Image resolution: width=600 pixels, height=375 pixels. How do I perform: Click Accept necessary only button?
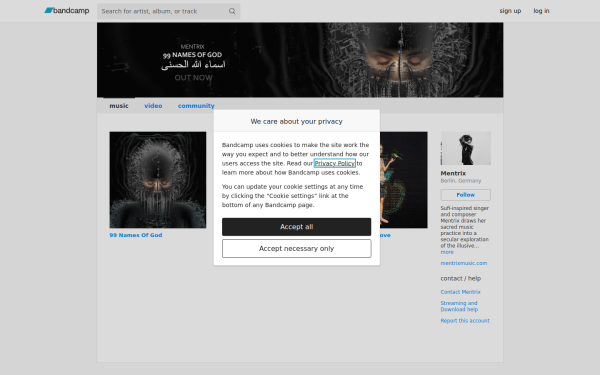pos(296,248)
